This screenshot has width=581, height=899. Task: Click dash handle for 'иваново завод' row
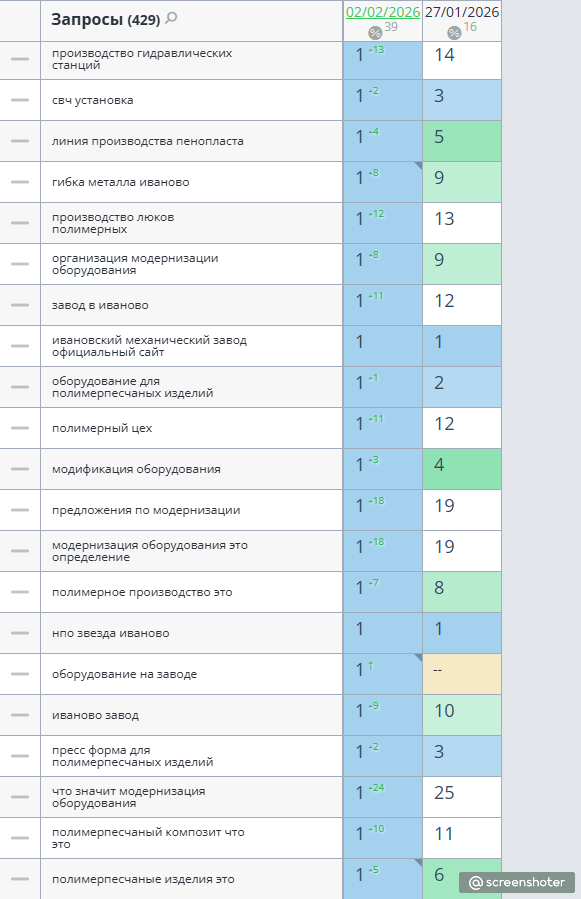click(20, 715)
